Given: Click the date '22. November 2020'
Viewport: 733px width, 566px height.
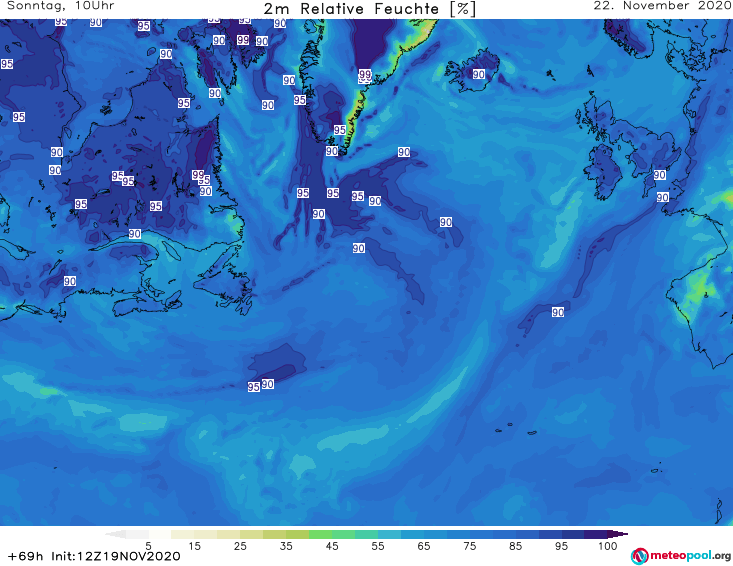Looking at the screenshot, I should pyautogui.click(x=662, y=6).
